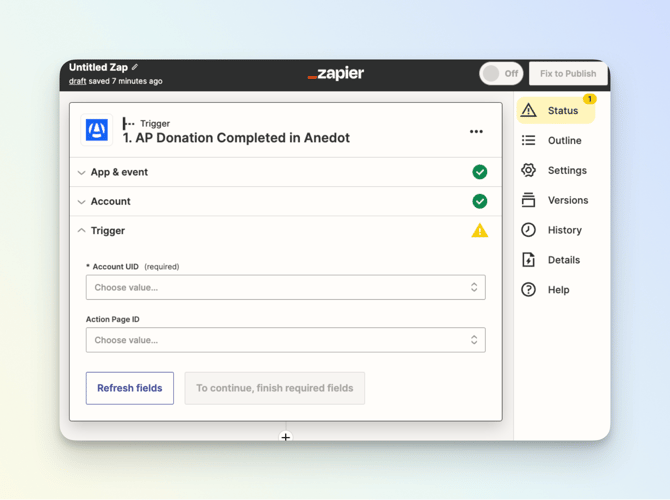Open the Outline sidebar tab

(555, 140)
